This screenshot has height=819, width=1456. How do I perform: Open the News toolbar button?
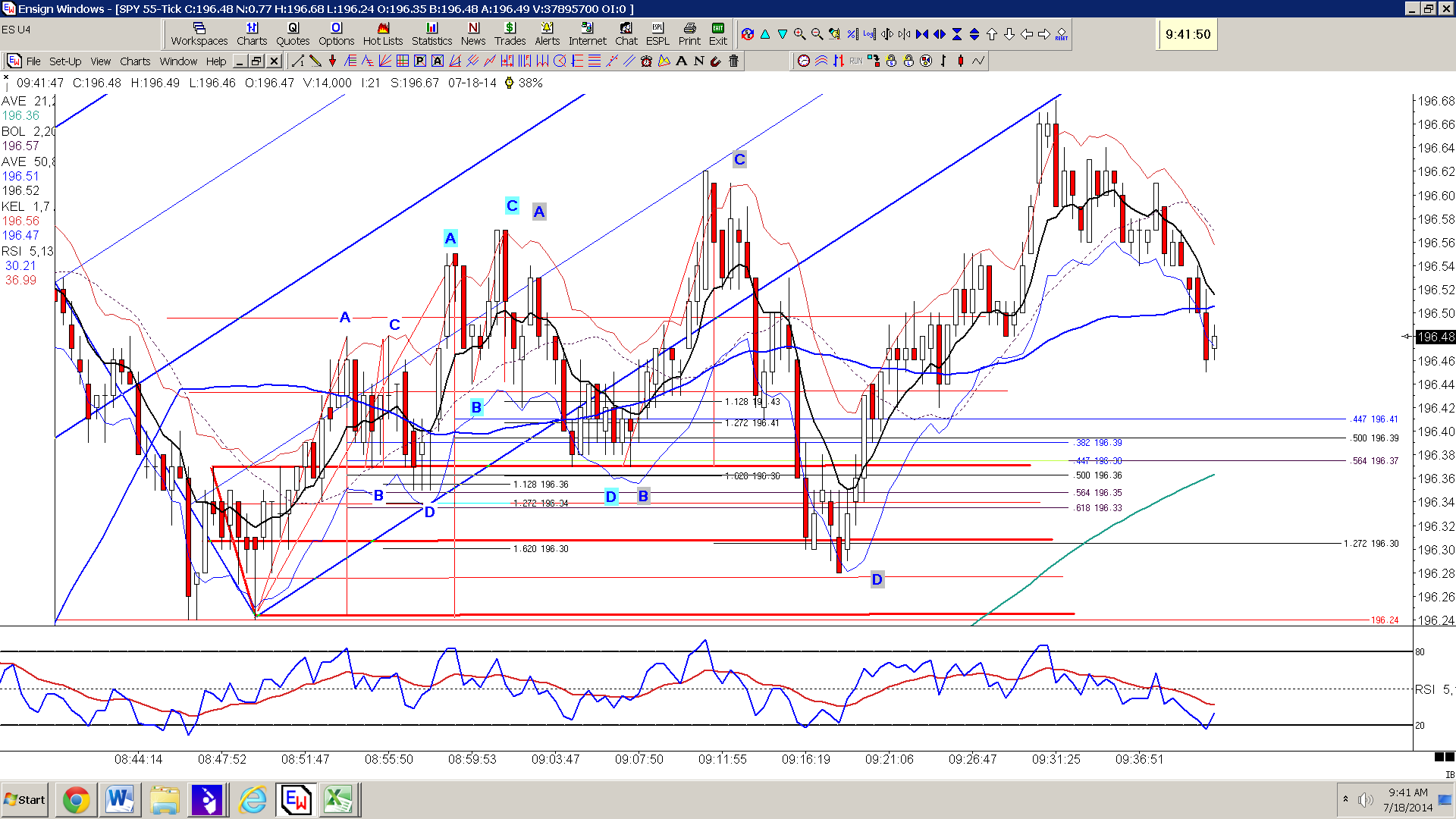[x=473, y=34]
